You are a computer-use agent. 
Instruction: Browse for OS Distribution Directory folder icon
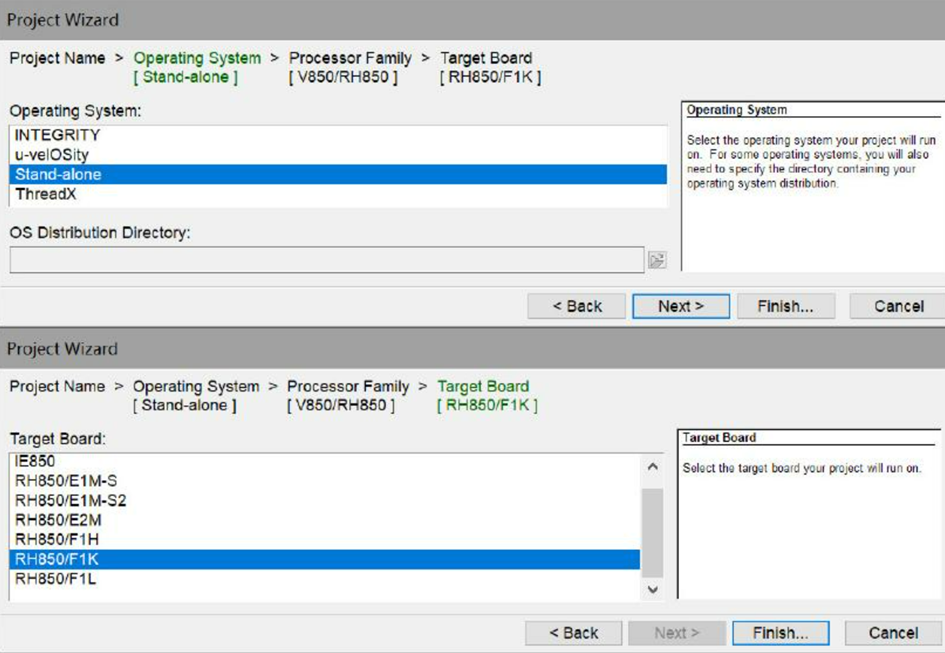657,260
